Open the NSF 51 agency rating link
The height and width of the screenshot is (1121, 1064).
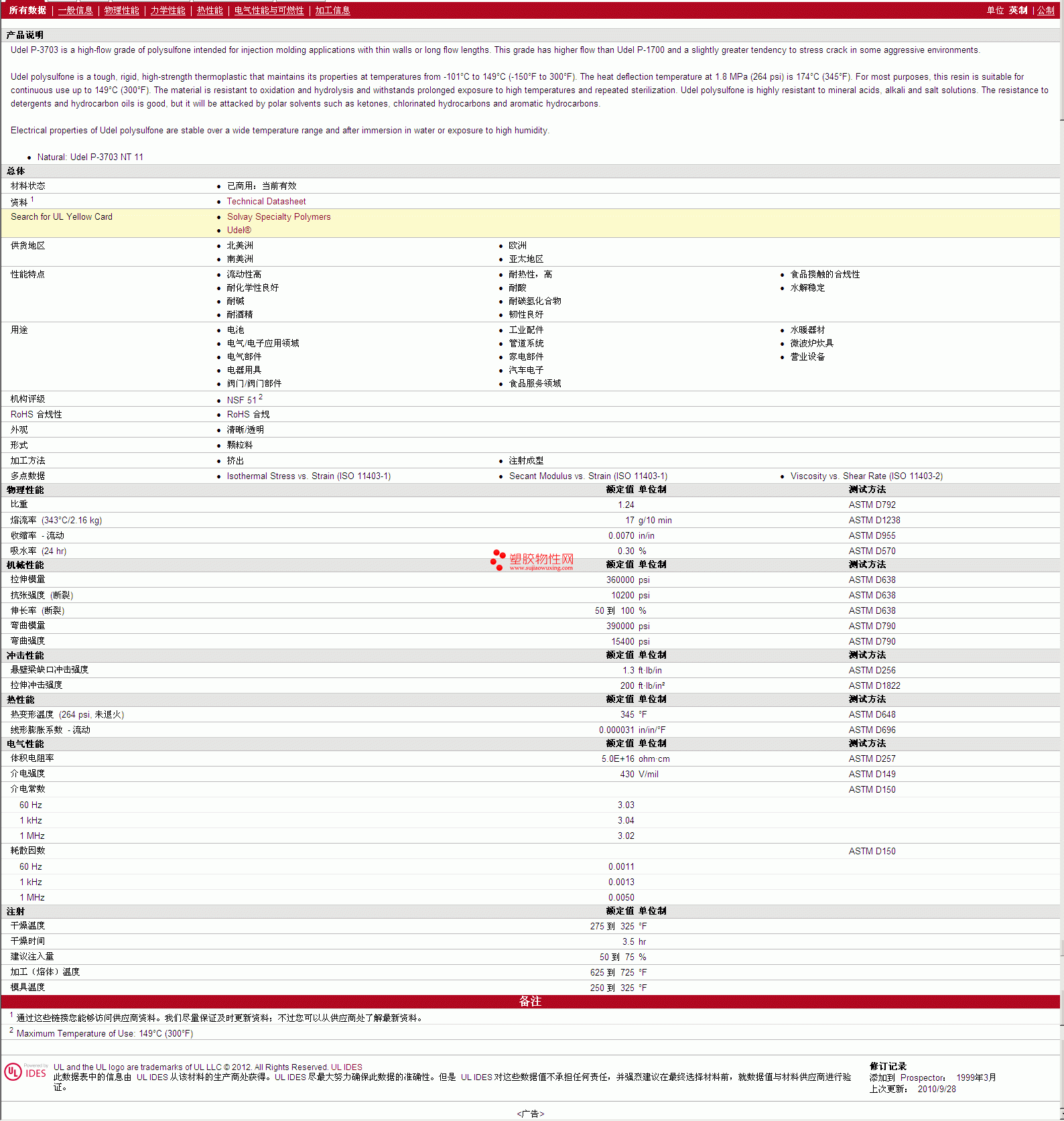pyautogui.click(x=242, y=400)
